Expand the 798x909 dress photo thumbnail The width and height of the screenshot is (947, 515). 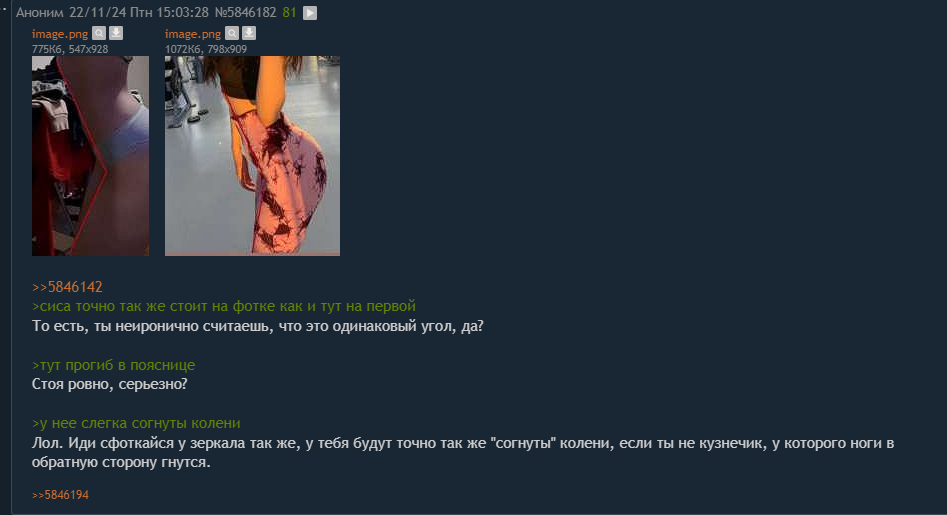tap(252, 156)
